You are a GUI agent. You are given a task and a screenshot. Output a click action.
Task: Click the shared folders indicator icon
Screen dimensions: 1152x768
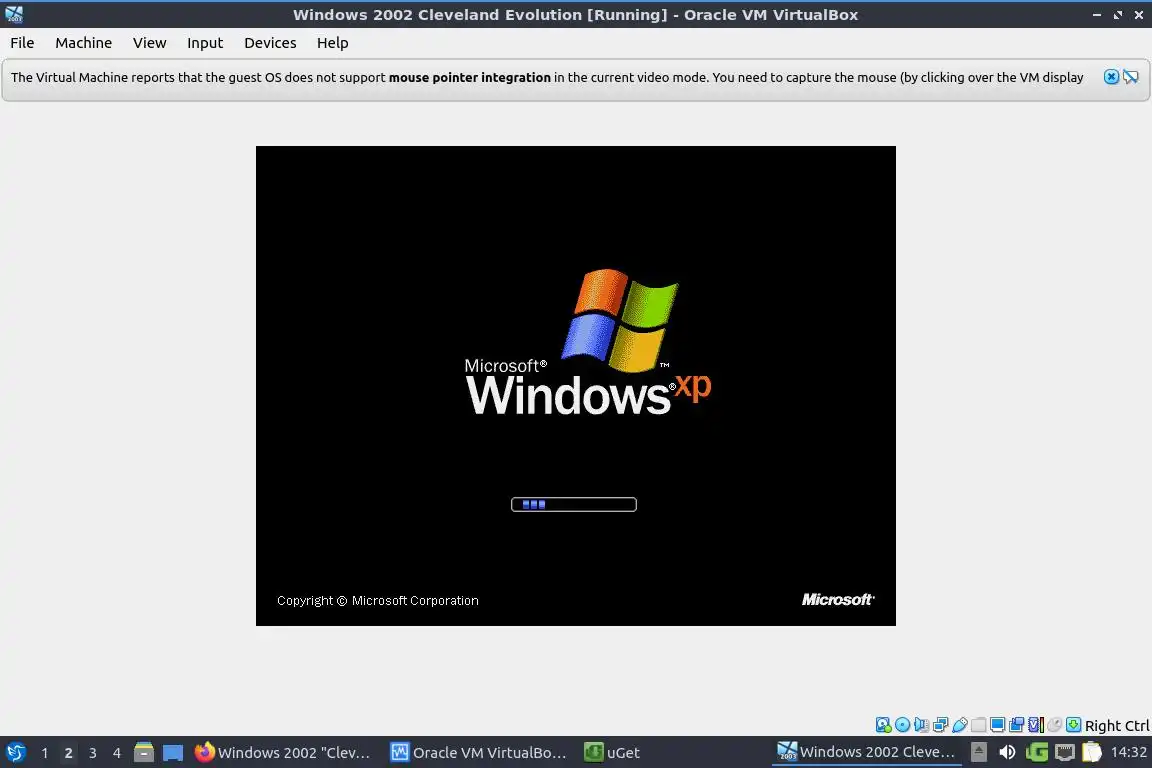click(x=979, y=725)
